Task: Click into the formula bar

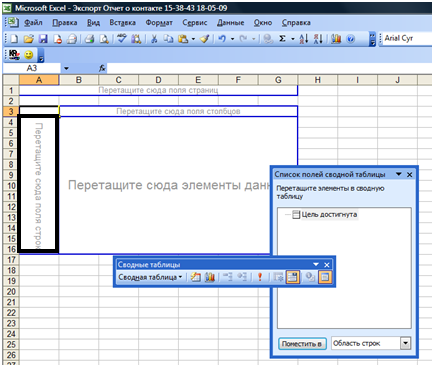Action: click(x=269, y=68)
